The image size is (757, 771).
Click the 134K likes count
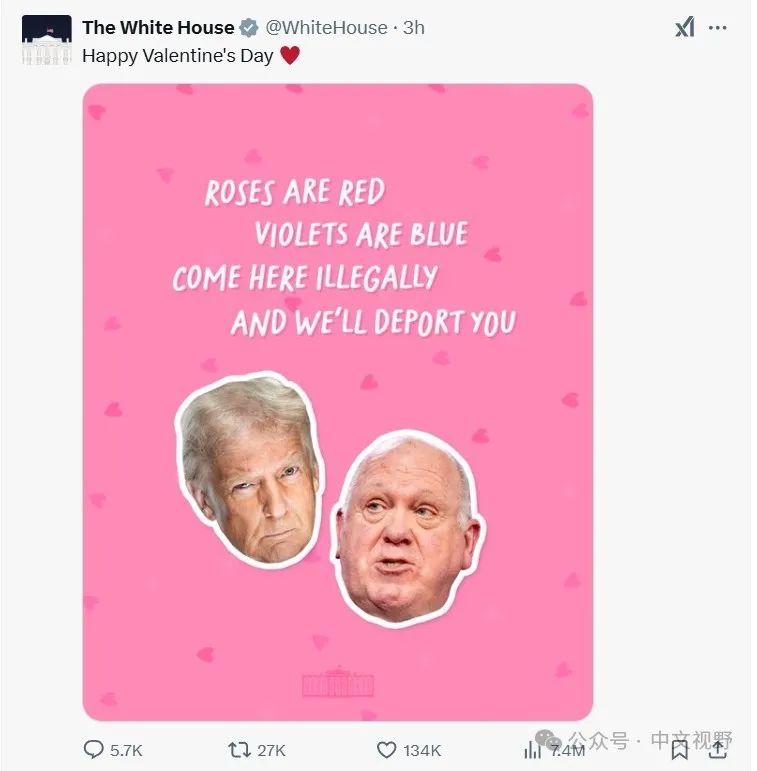tap(422, 750)
